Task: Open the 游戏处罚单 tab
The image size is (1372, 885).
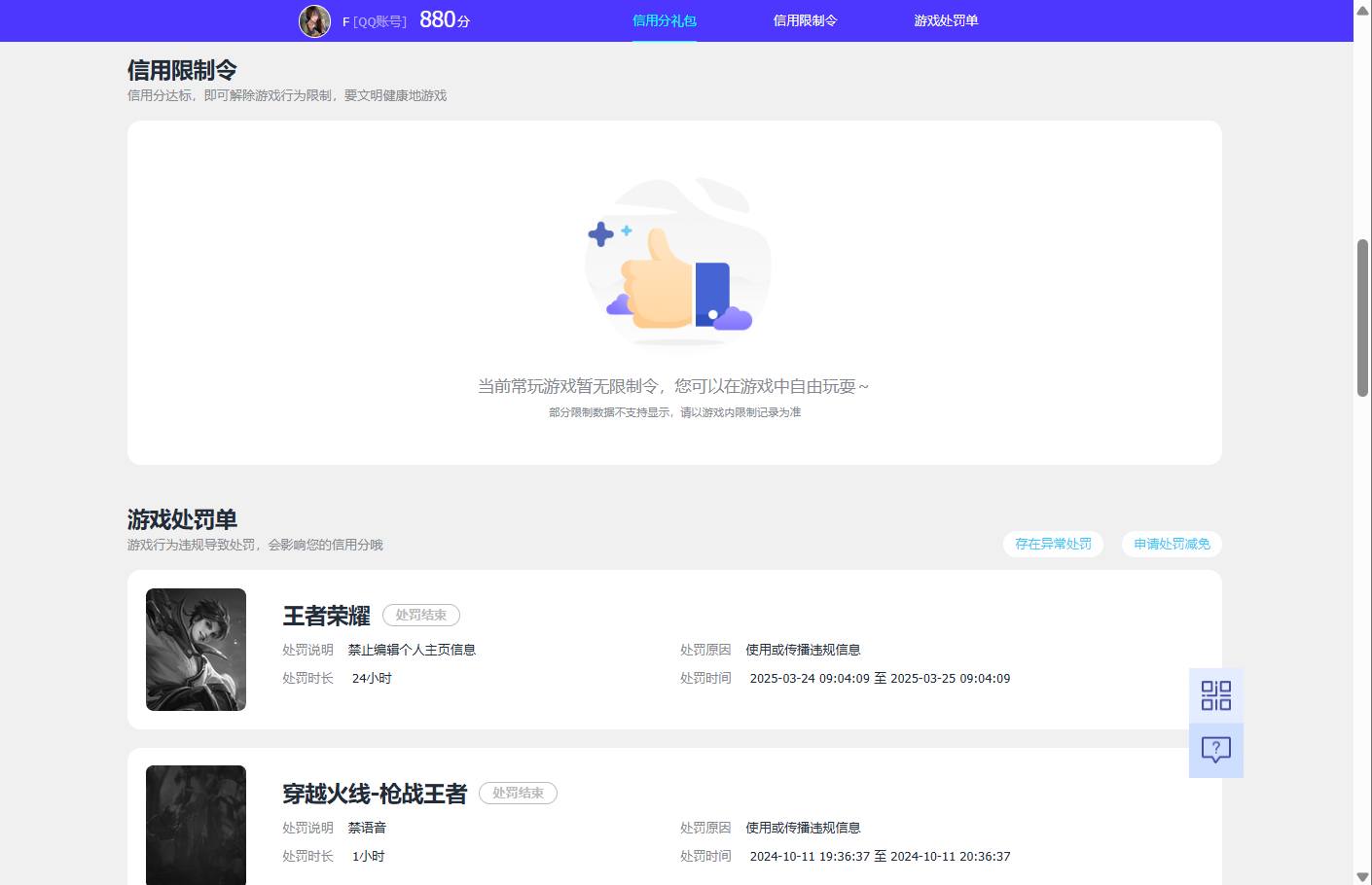Action: tap(946, 19)
